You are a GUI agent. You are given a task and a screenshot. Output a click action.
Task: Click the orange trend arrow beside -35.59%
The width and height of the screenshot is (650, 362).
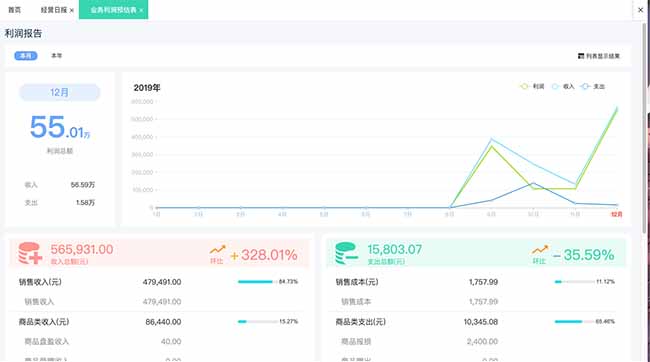point(540,250)
